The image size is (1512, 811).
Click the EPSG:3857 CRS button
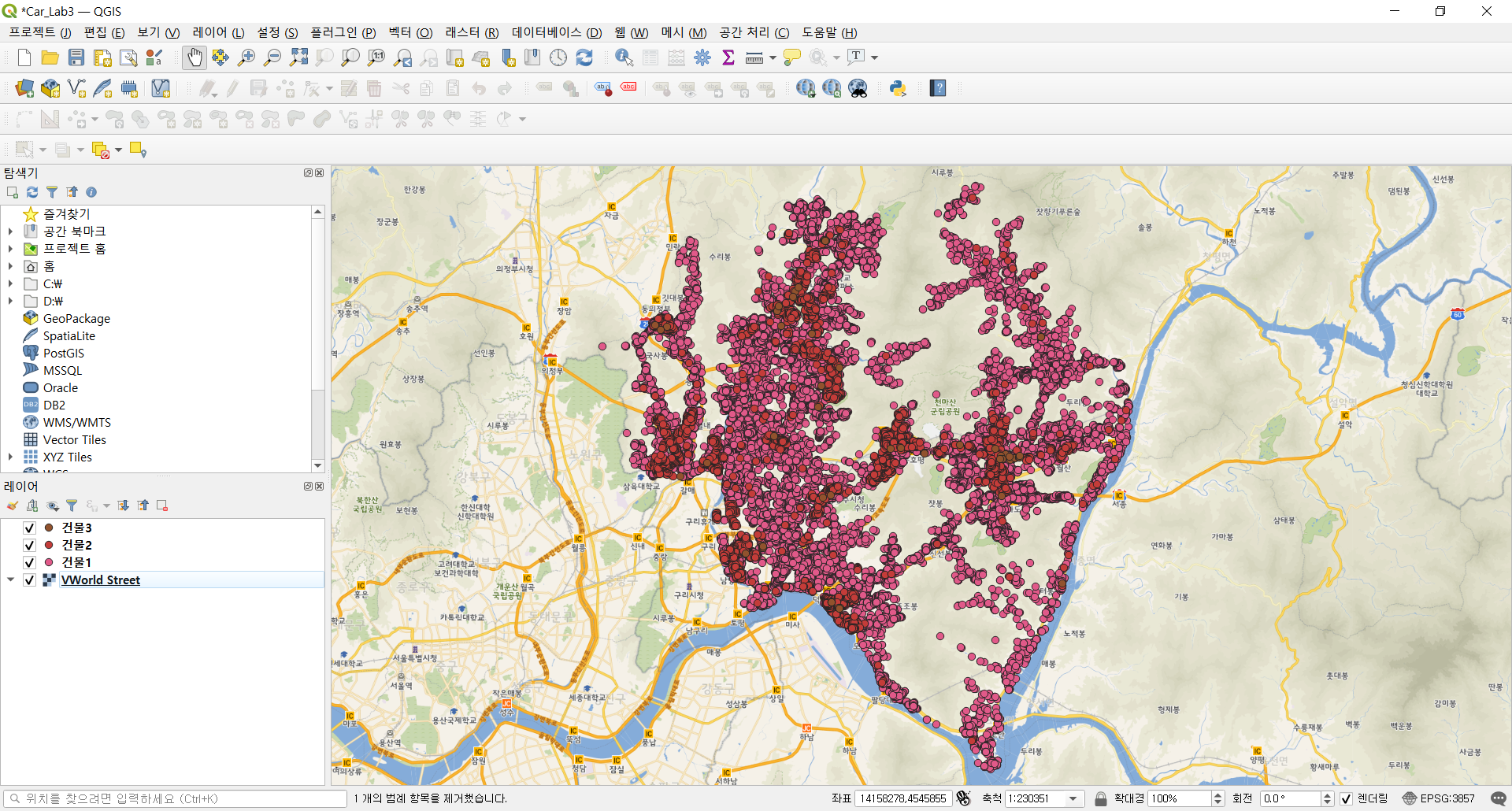(x=1438, y=798)
